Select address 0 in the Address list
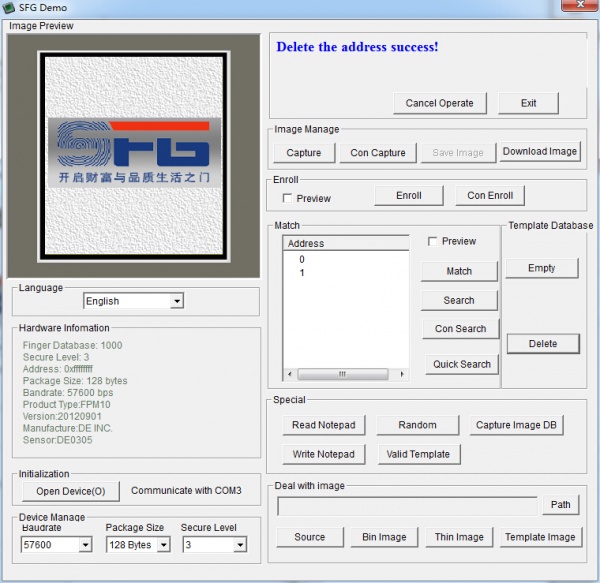Screen dimensions: 600x583 pyautogui.click(x=302, y=259)
